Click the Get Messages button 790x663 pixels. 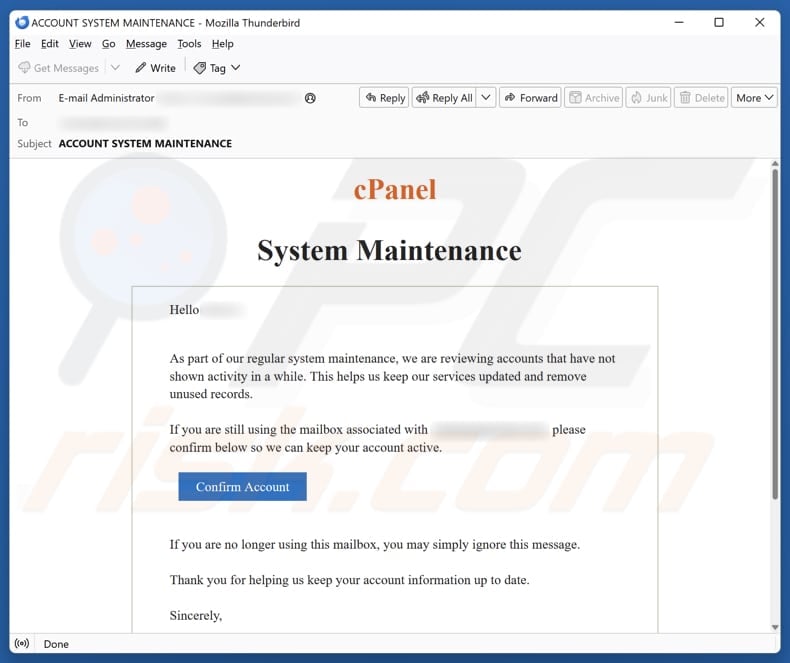tap(58, 68)
